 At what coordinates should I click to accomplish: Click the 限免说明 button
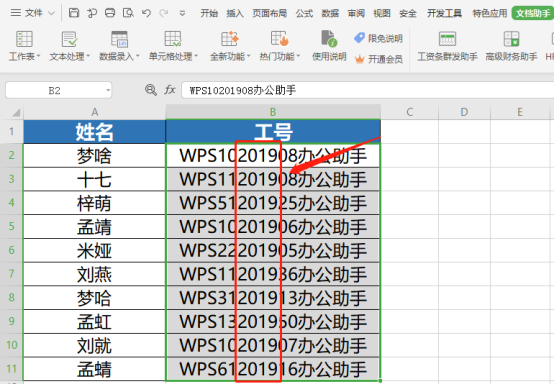point(378,38)
